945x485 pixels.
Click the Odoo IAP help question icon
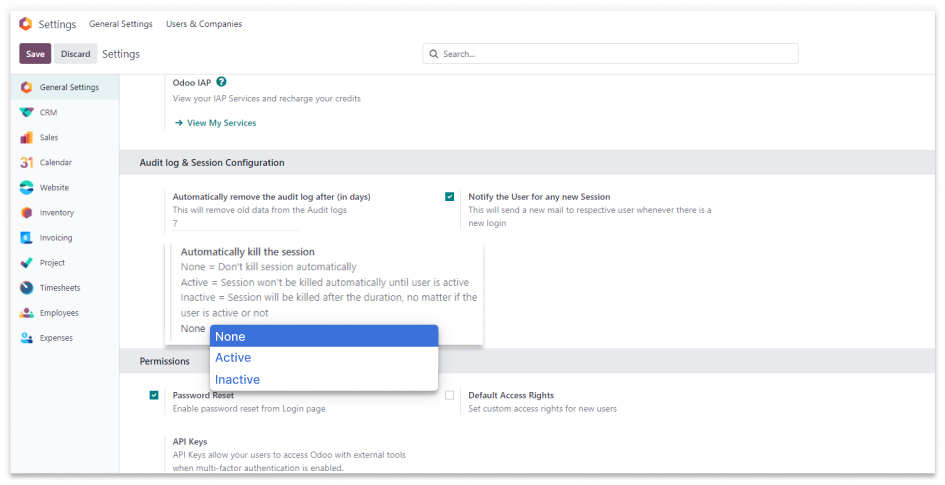tap(221, 82)
